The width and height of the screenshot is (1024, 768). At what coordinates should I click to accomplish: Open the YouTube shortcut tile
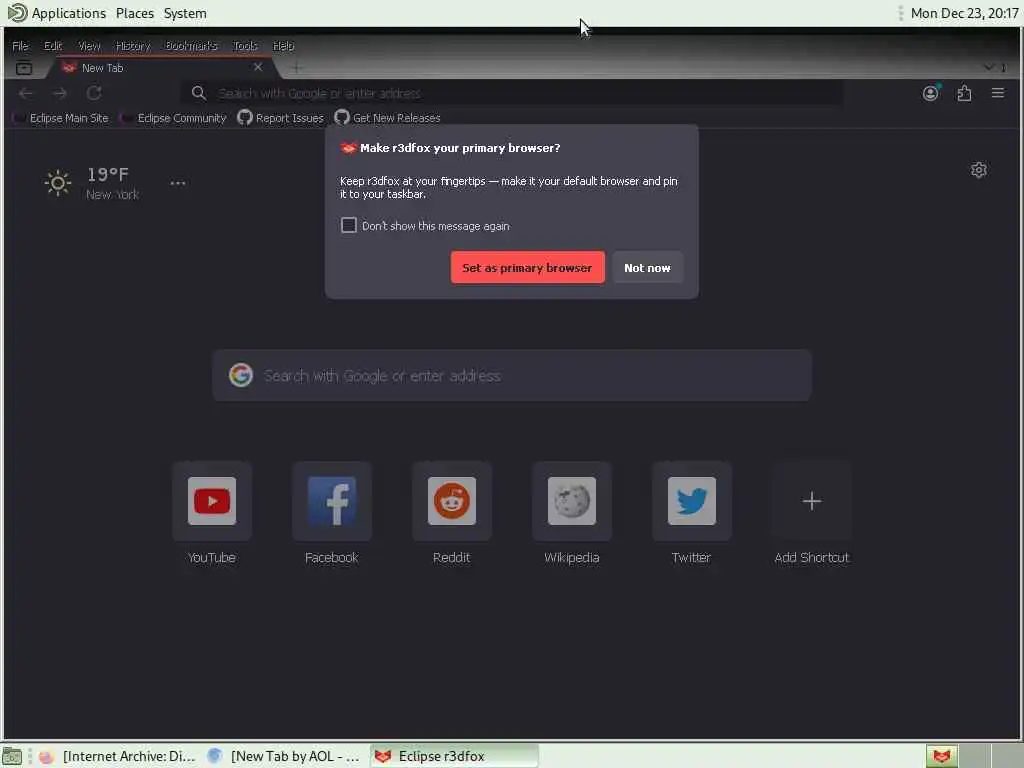pos(212,501)
